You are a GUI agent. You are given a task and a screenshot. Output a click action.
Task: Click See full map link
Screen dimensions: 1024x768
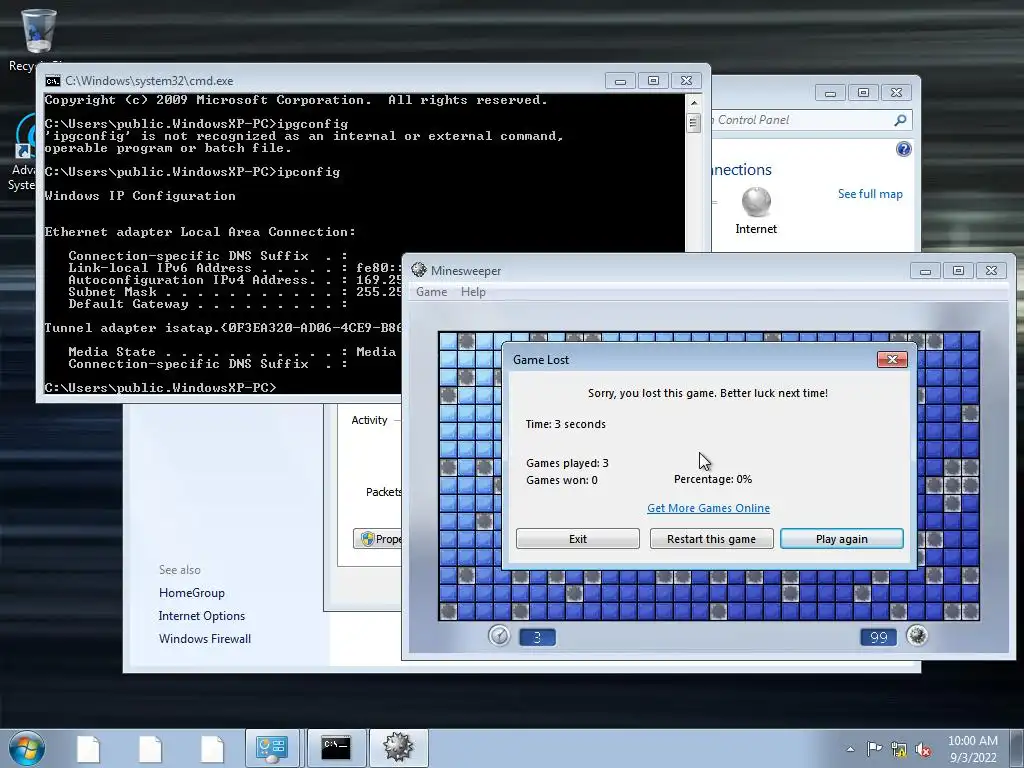870,194
